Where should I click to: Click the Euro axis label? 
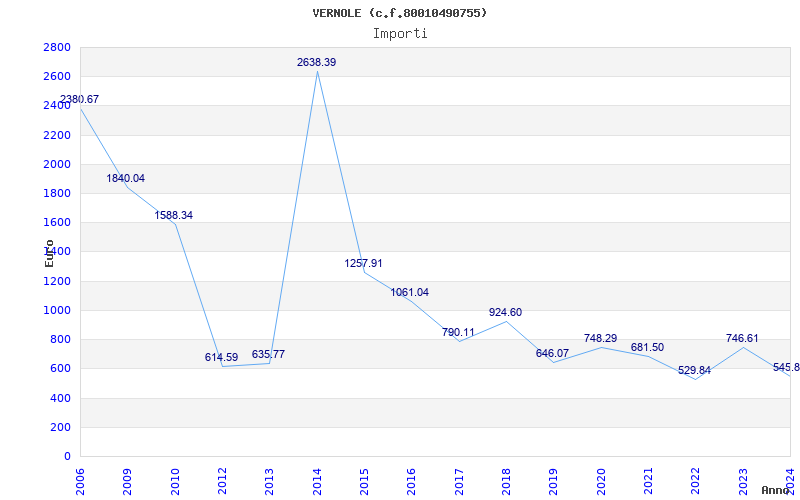(x=49, y=254)
